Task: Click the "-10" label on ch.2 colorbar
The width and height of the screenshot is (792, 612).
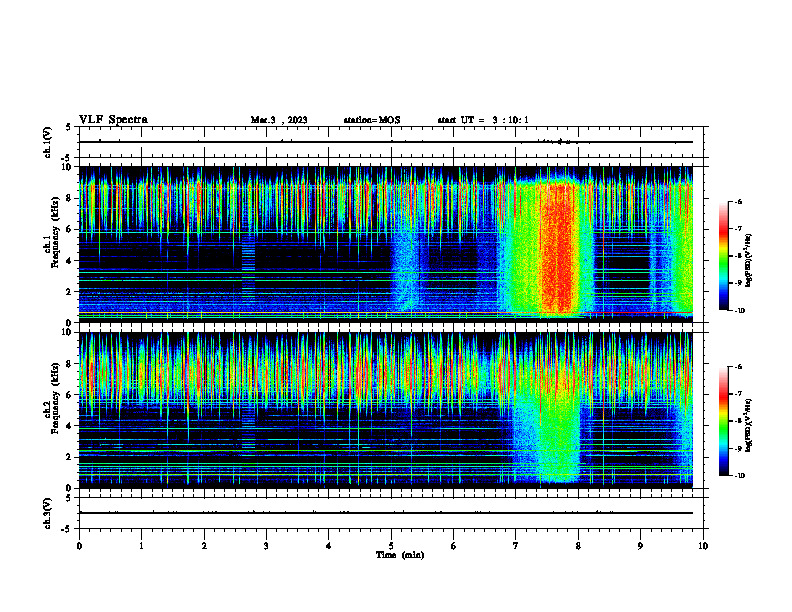Action: [740, 475]
